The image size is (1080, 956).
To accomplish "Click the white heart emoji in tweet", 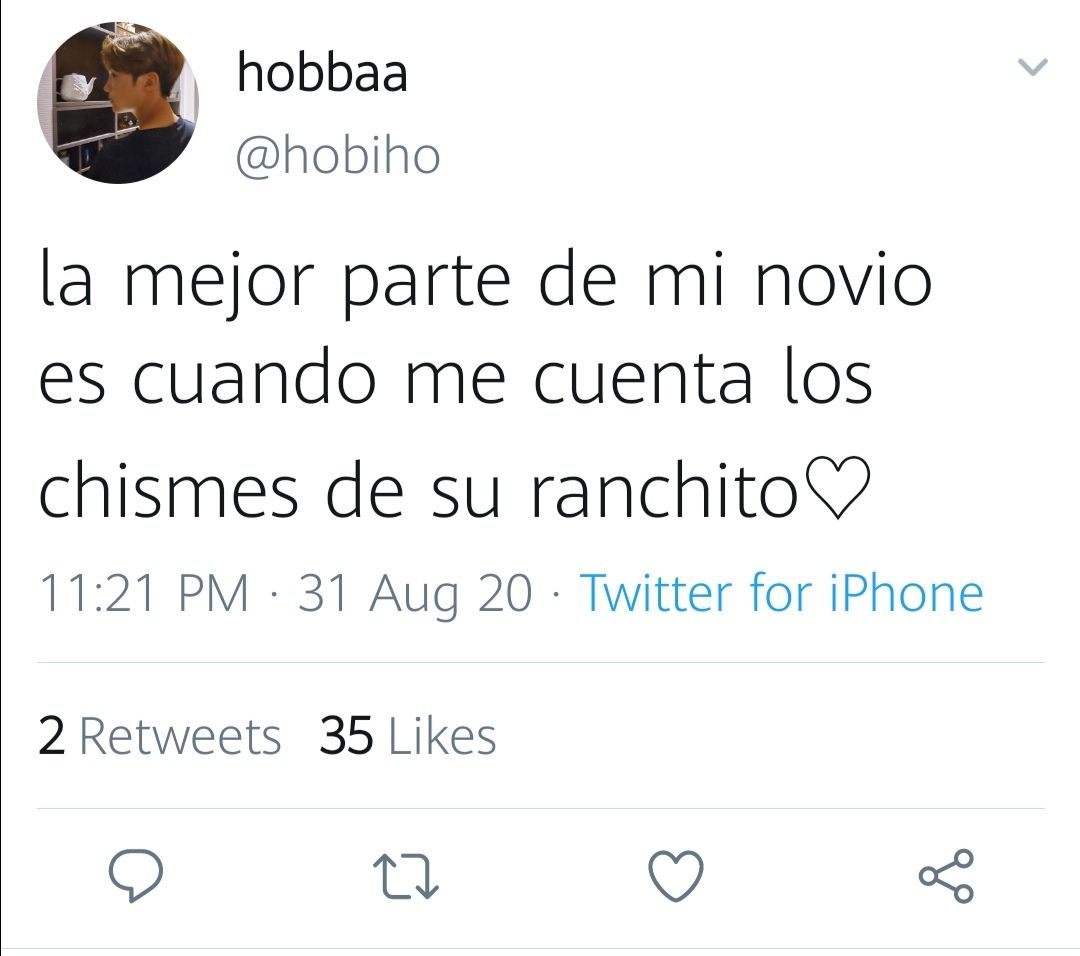I will tap(837, 488).
